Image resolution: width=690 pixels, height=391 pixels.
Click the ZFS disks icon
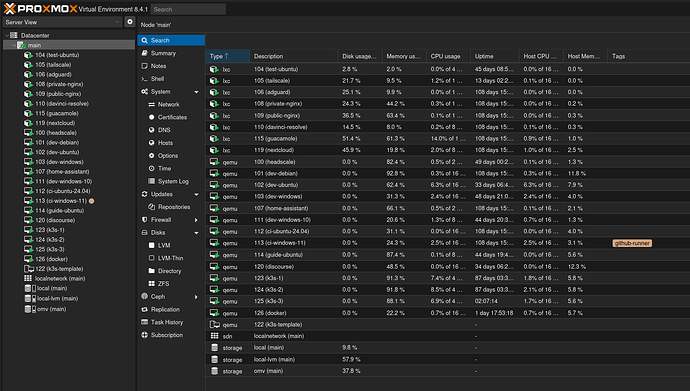151,284
